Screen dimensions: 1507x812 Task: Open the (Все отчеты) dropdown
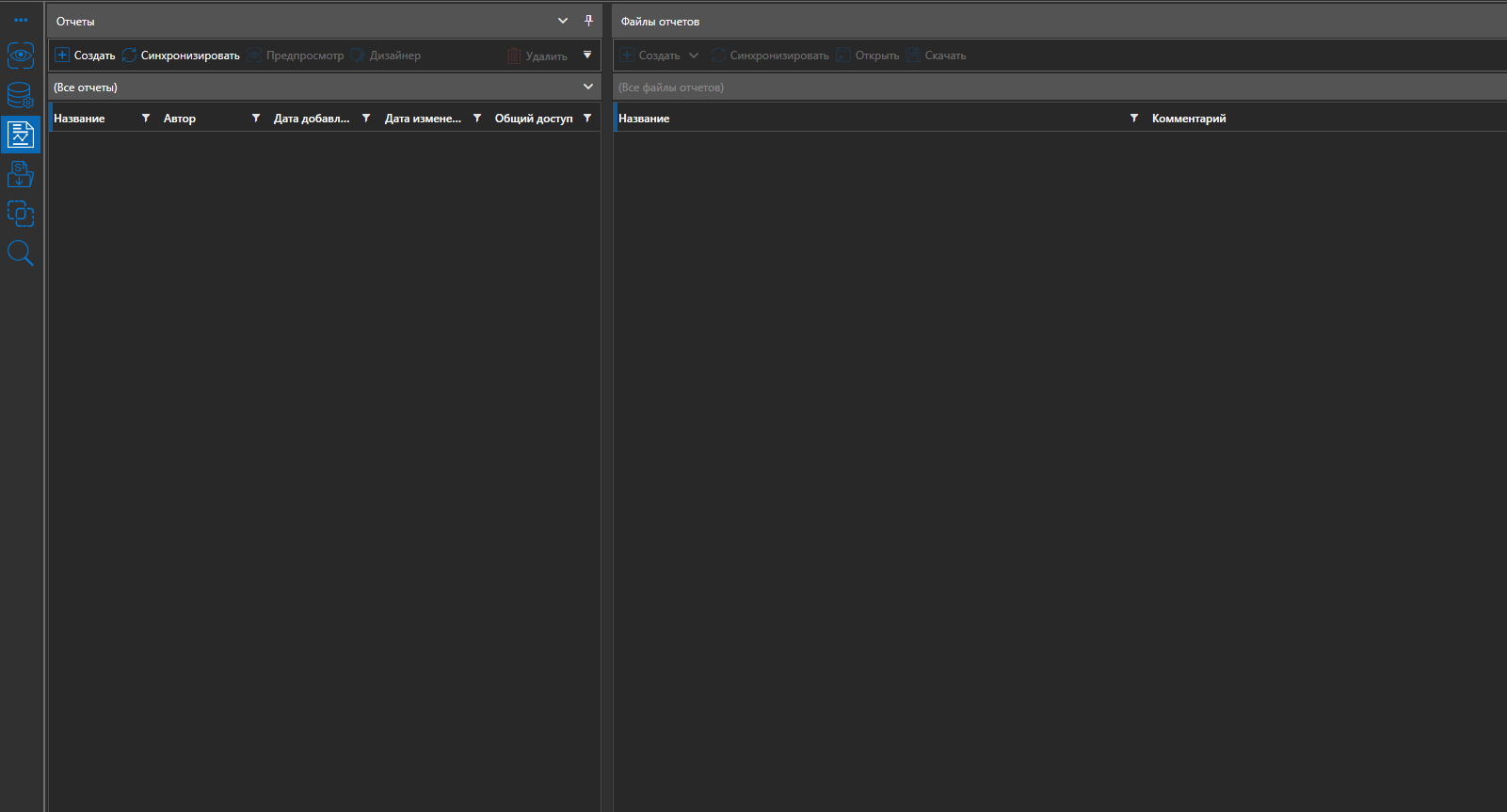pyautogui.click(x=588, y=87)
